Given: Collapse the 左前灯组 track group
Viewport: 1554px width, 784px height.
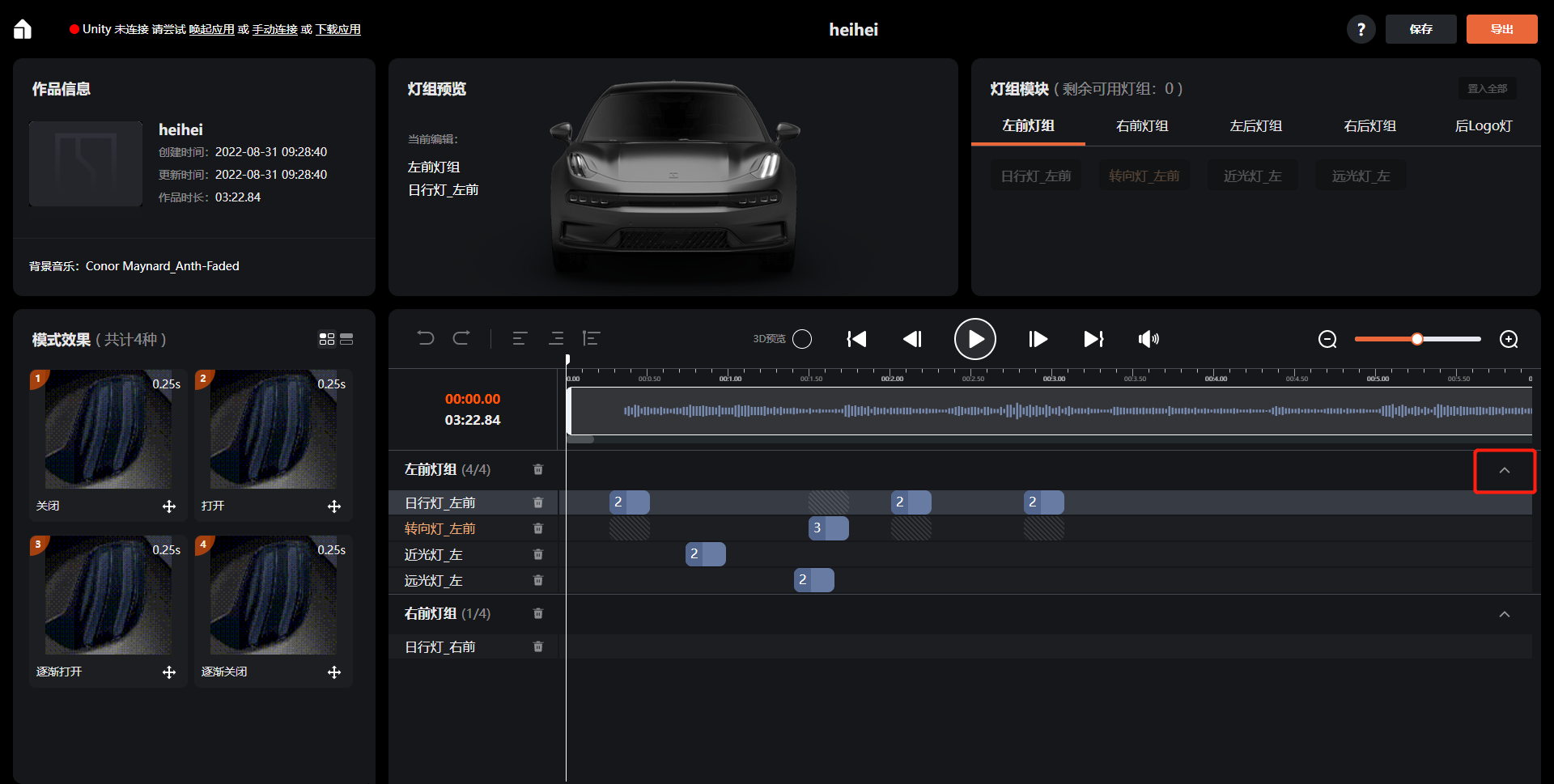Looking at the screenshot, I should 1505,470.
